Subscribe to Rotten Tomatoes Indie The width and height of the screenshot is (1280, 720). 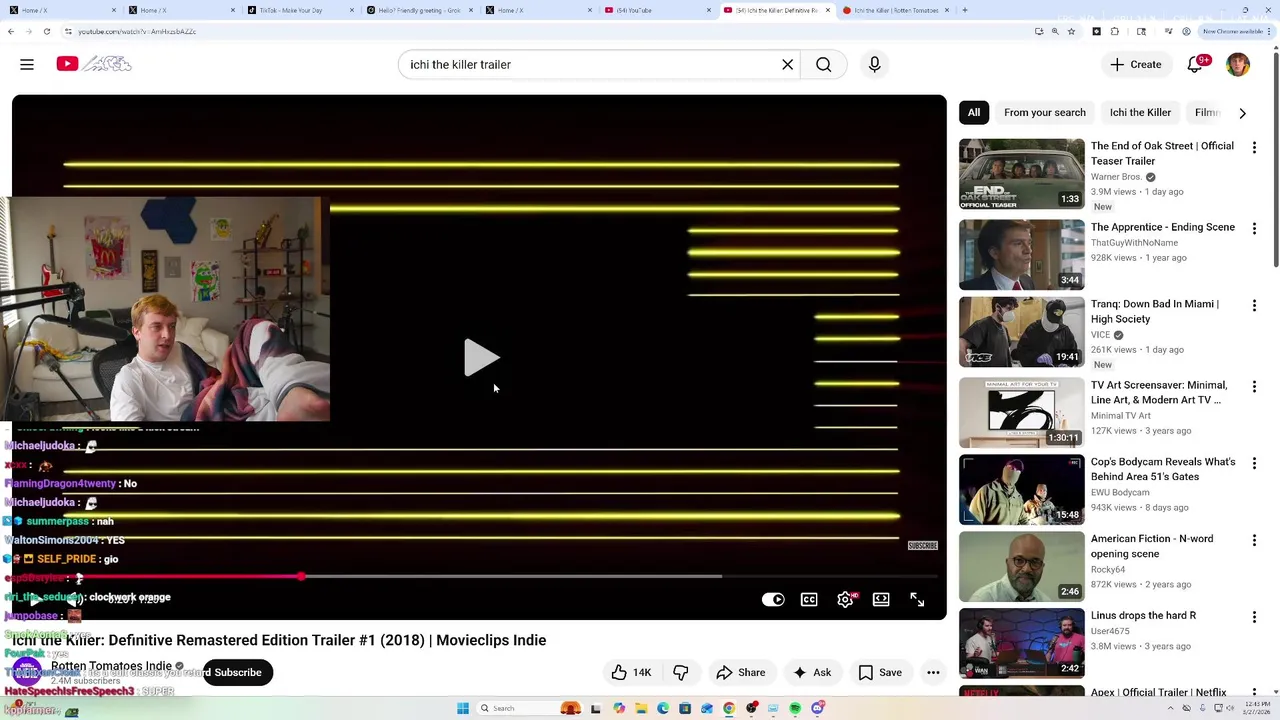238,672
